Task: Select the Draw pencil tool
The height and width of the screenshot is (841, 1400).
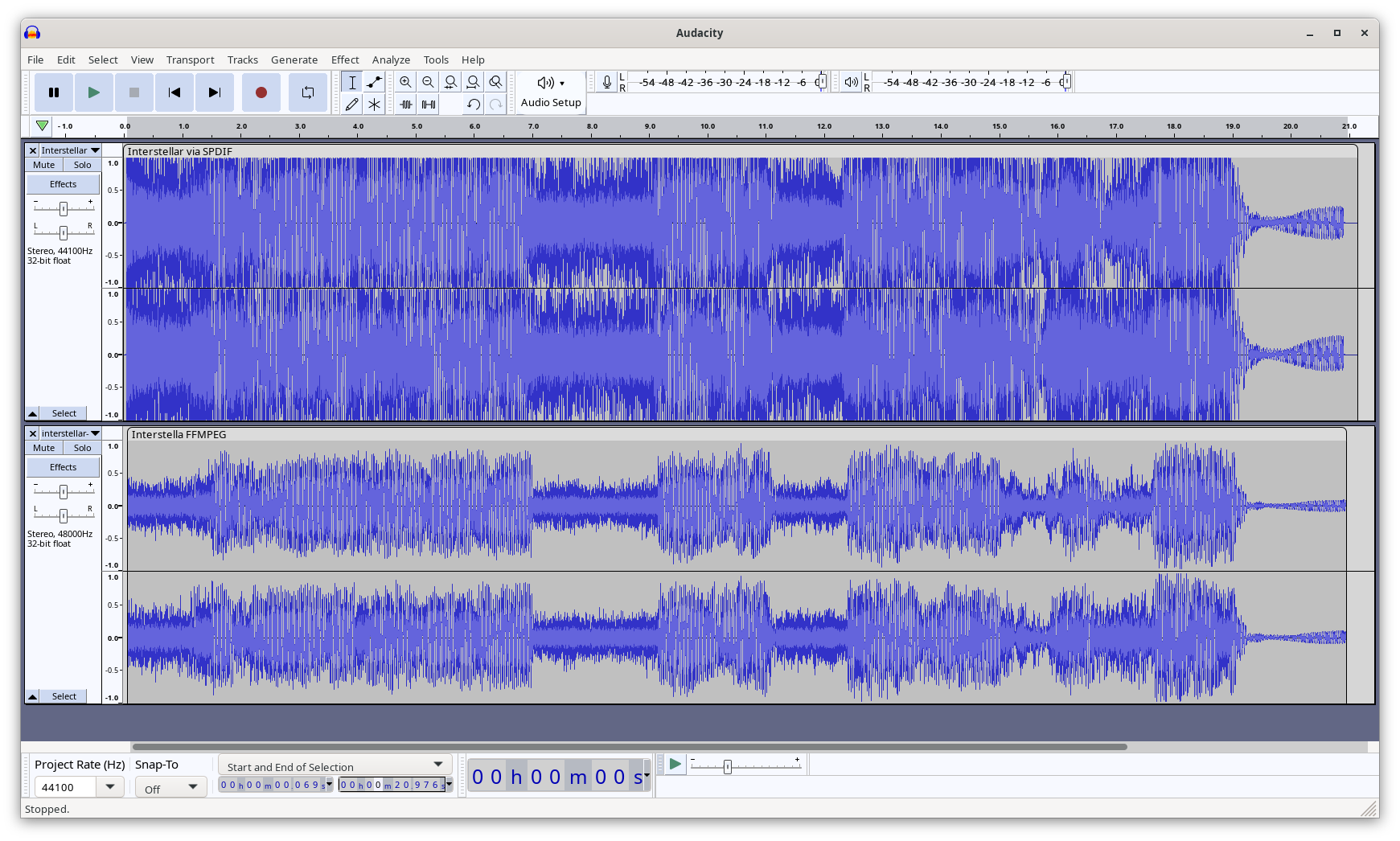Action: click(351, 105)
